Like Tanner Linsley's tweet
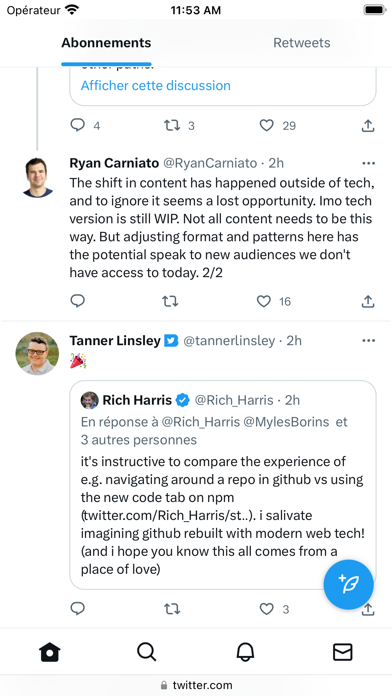The width and height of the screenshot is (392, 696). pyautogui.click(x=266, y=609)
